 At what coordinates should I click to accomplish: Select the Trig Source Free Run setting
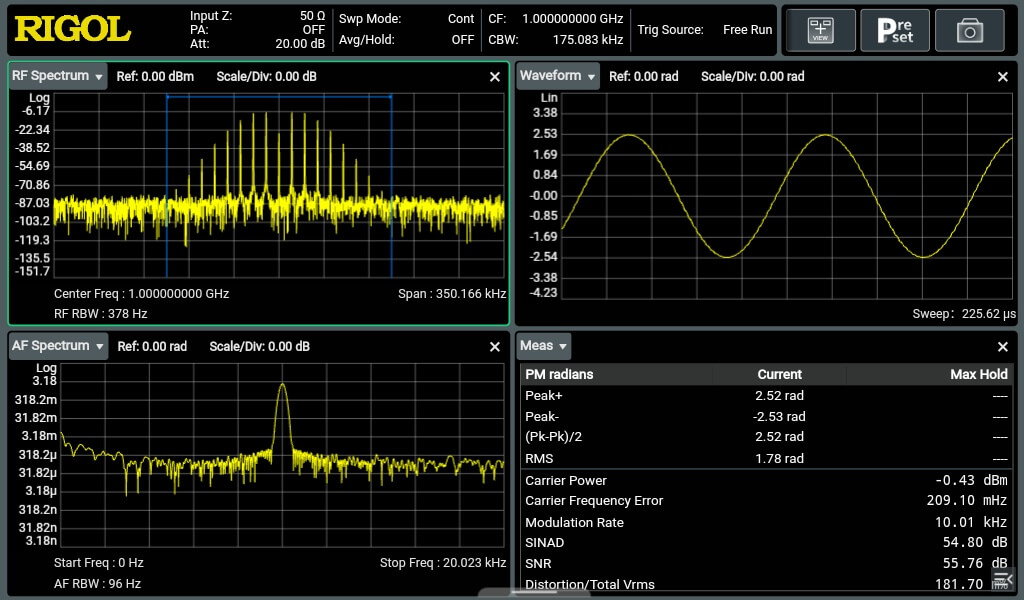tap(705, 29)
